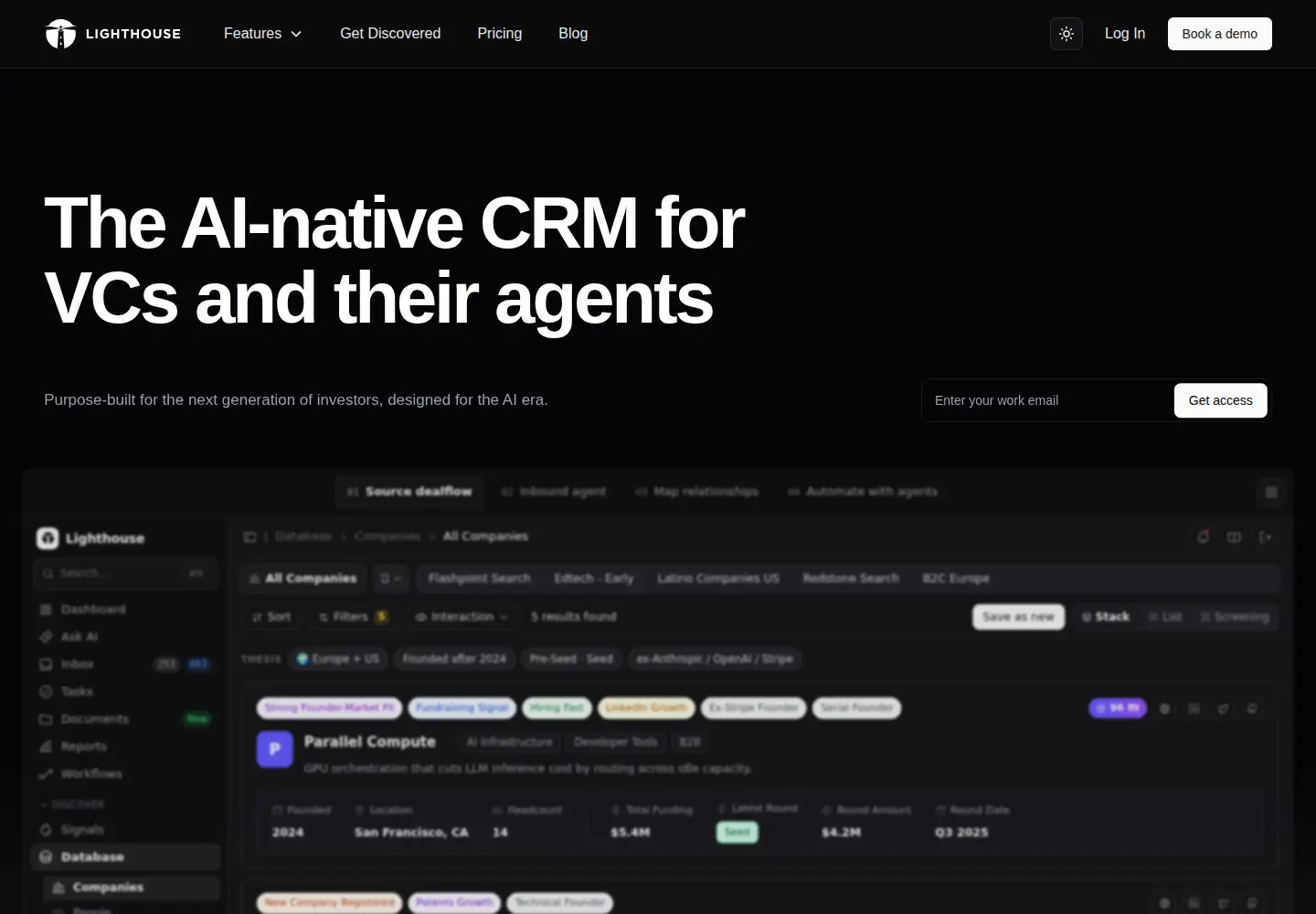Click the Lighthouse logo in the header

pos(113,34)
